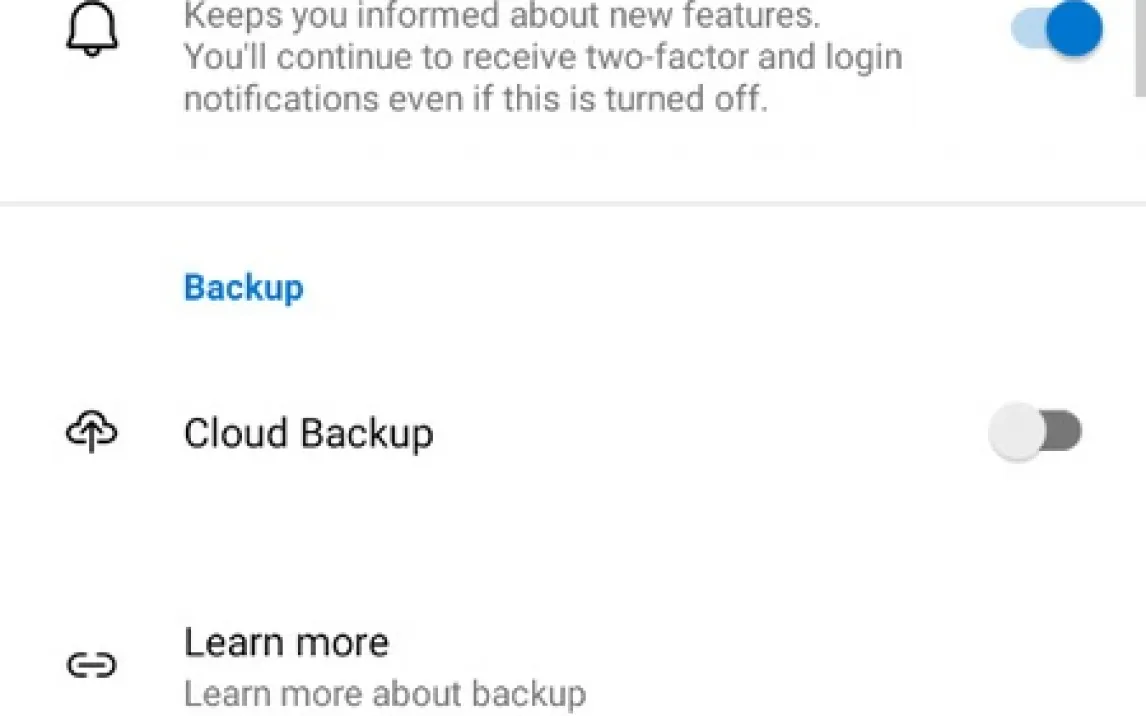Click the cloud upload icon
Screen dimensions: 1146x716
[x=92, y=432]
